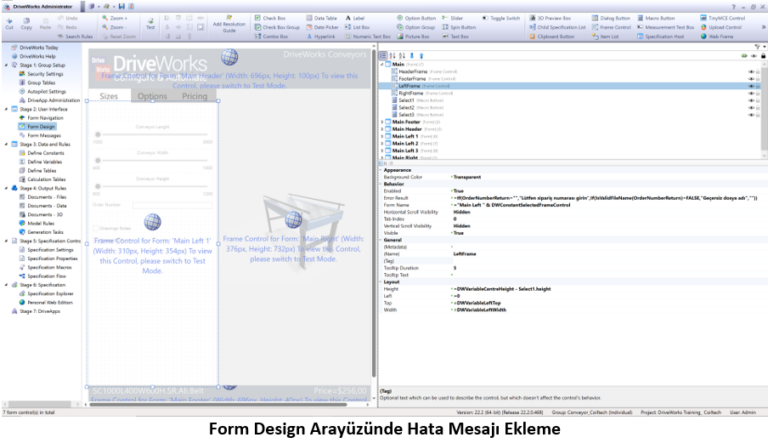Switch to the Options tab on form

(152, 97)
